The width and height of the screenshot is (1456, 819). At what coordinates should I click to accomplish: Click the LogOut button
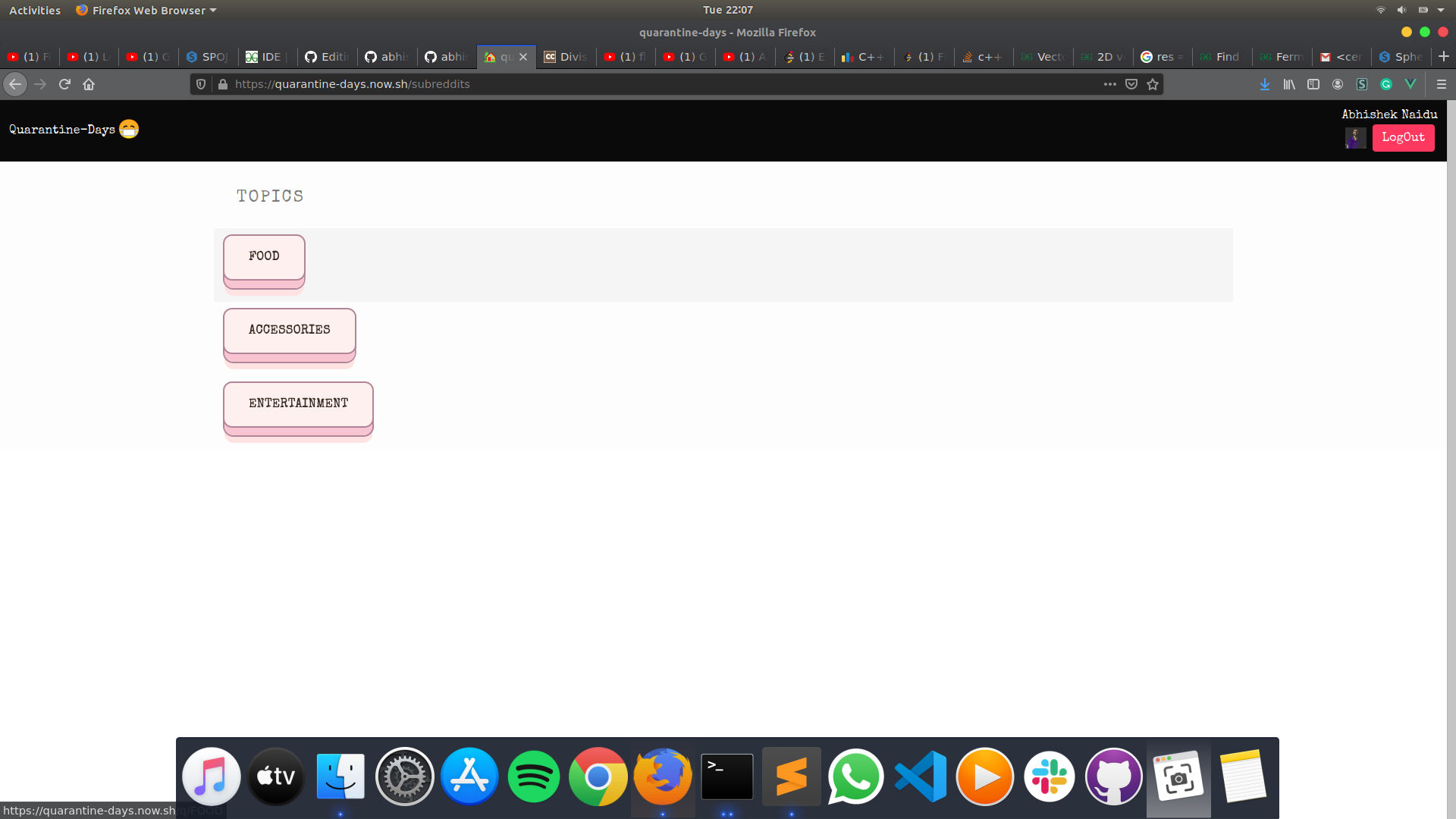(x=1403, y=137)
